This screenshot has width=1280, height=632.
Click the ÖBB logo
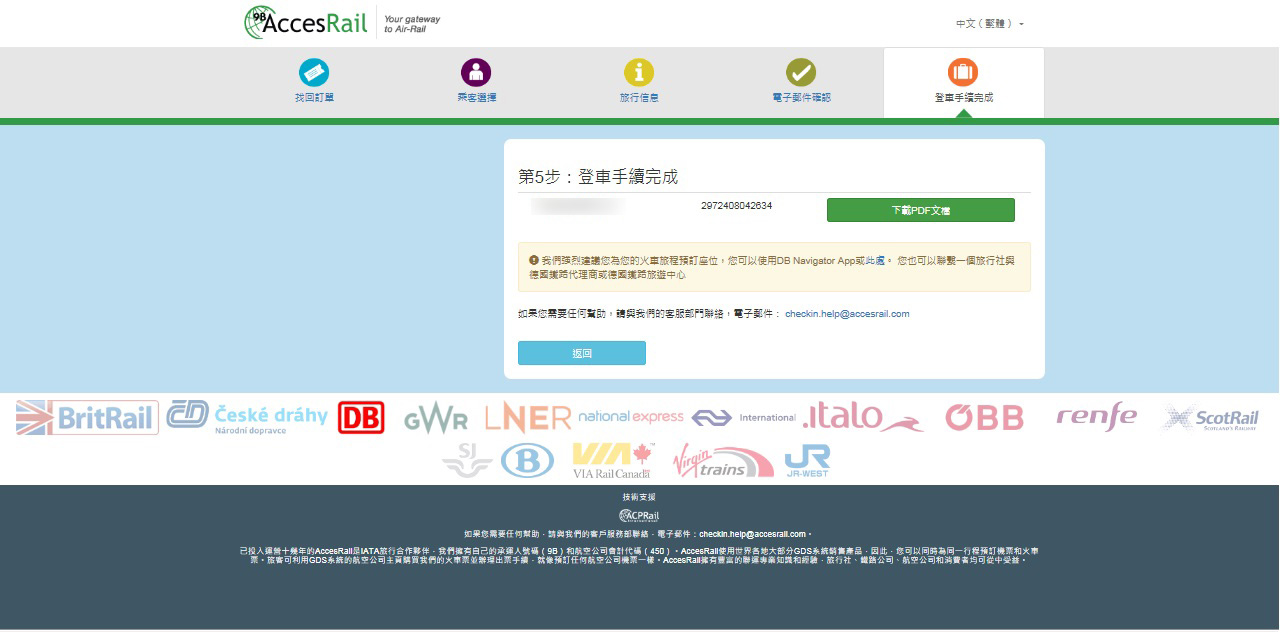click(984, 417)
